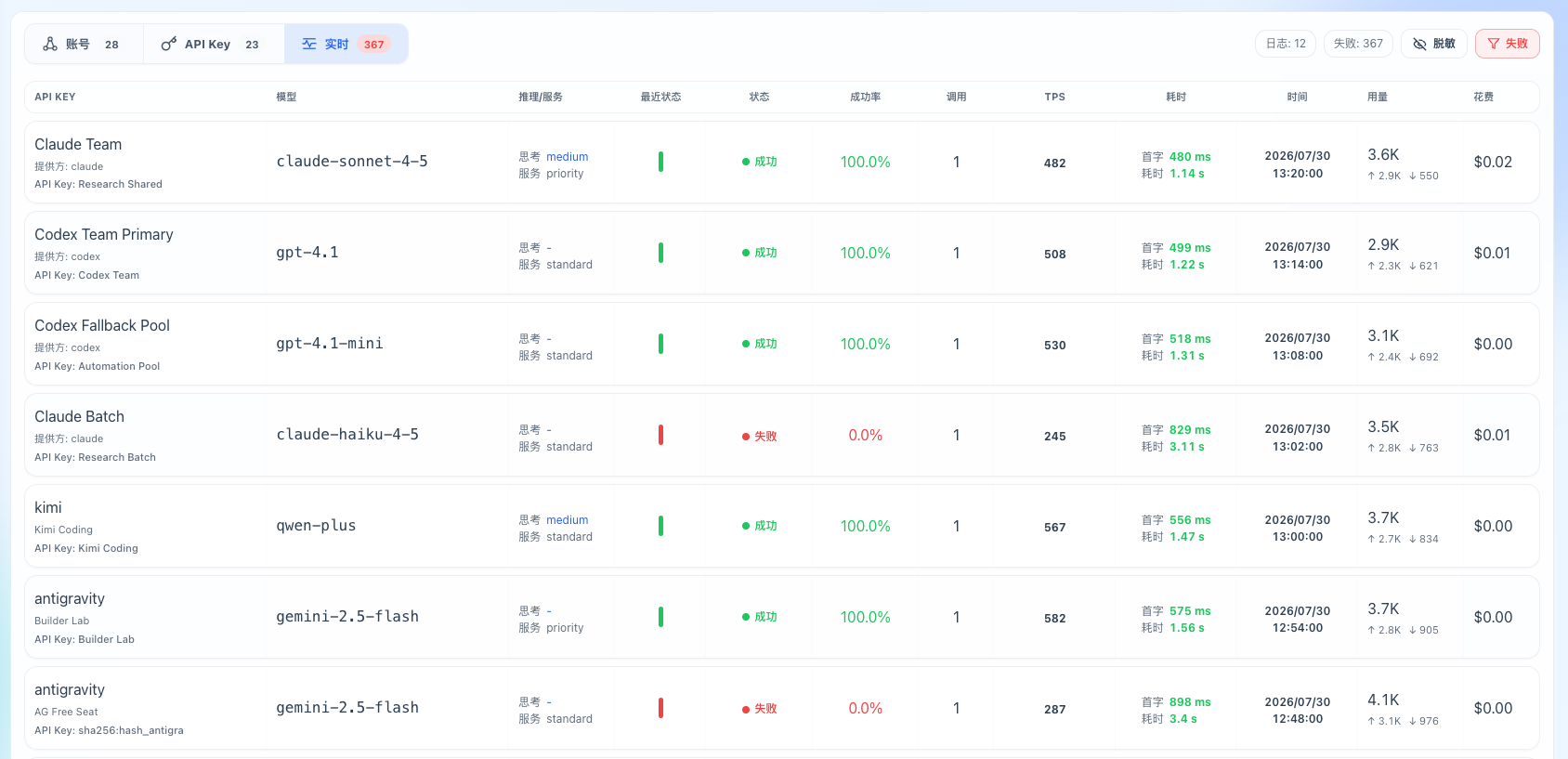1568x759 pixels.
Task: Click red failure dot on antigravity AG Free Seat row
Action: (x=746, y=709)
